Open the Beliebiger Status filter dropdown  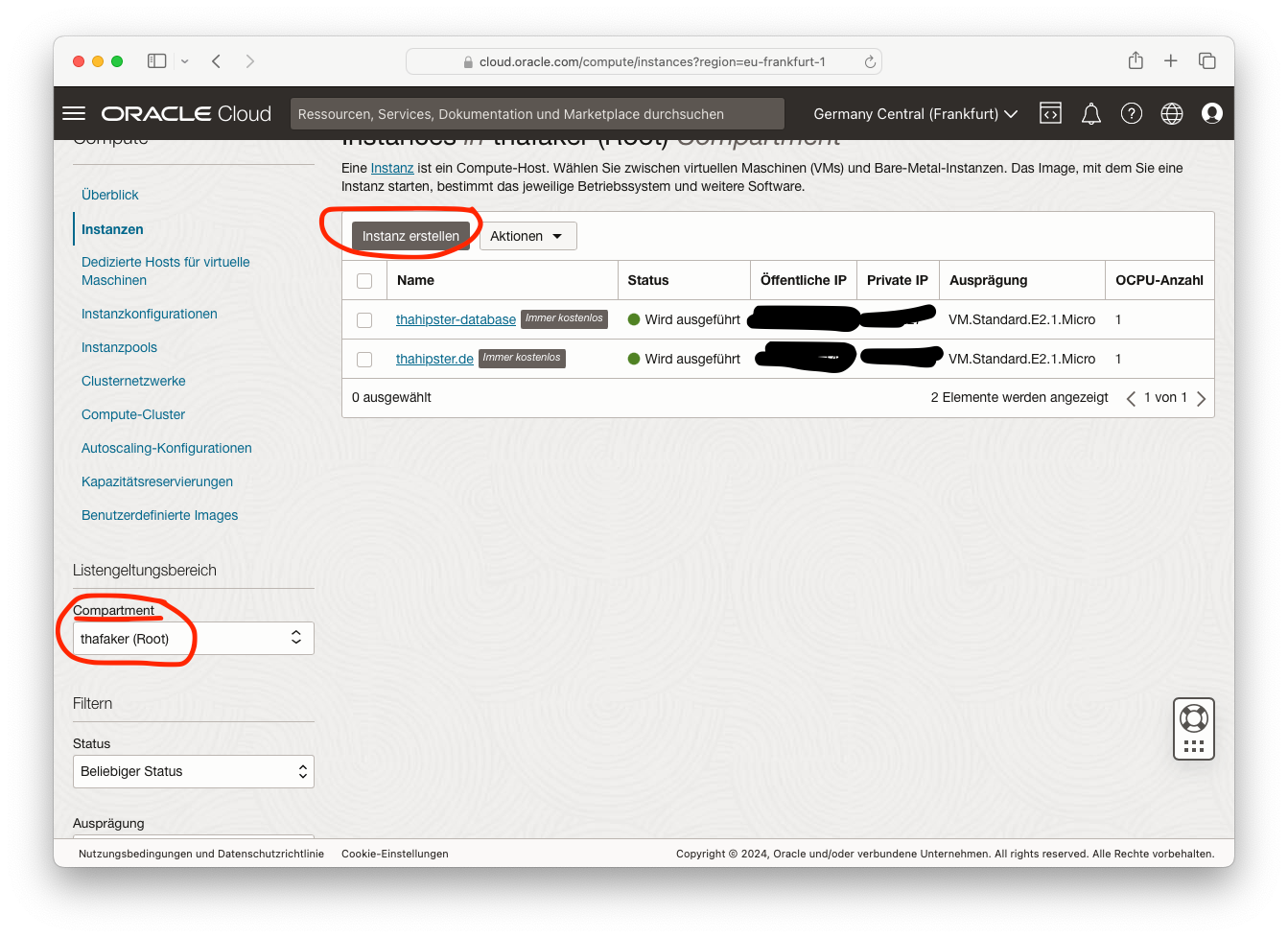point(193,771)
